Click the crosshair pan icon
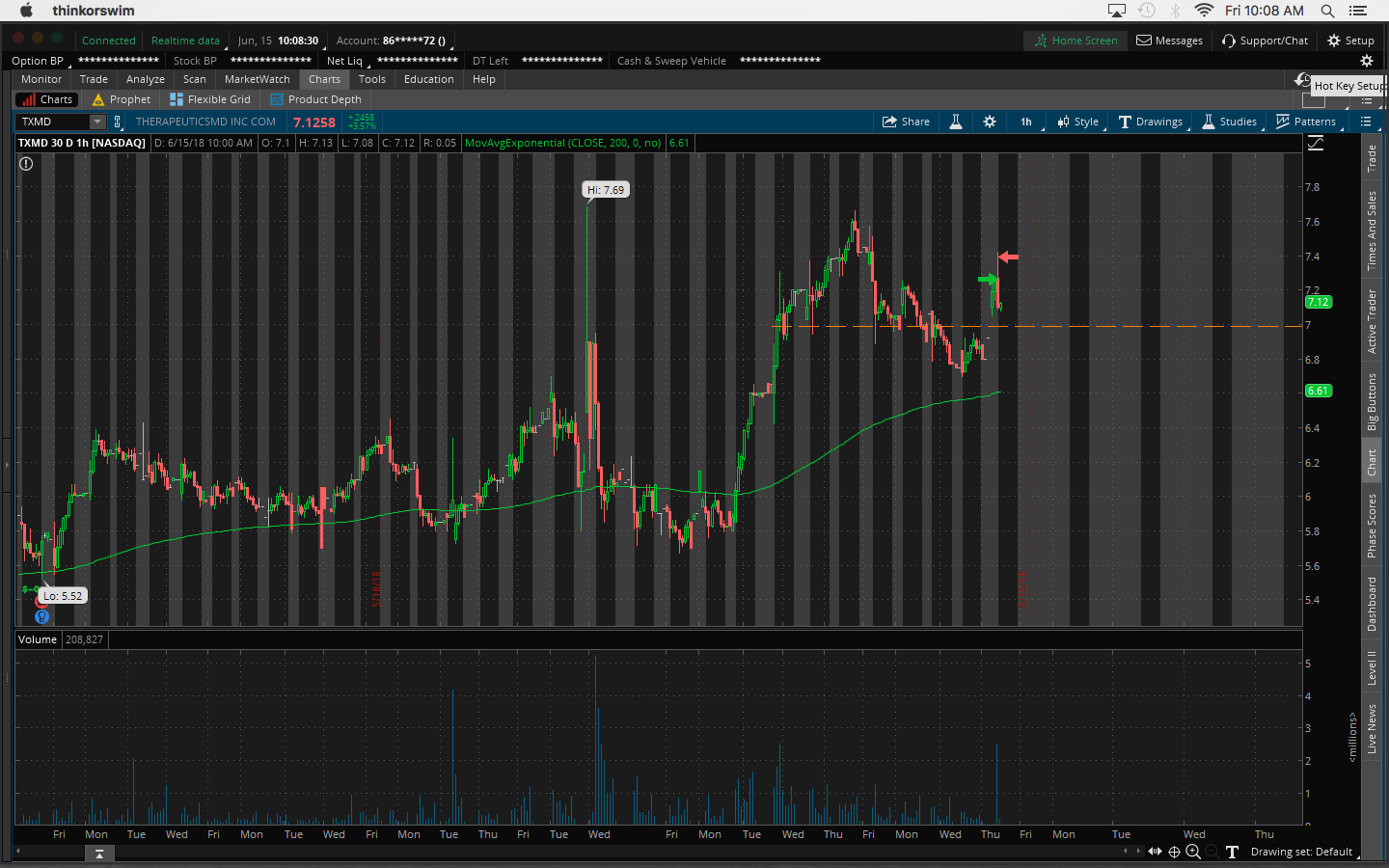 pyautogui.click(x=1174, y=852)
